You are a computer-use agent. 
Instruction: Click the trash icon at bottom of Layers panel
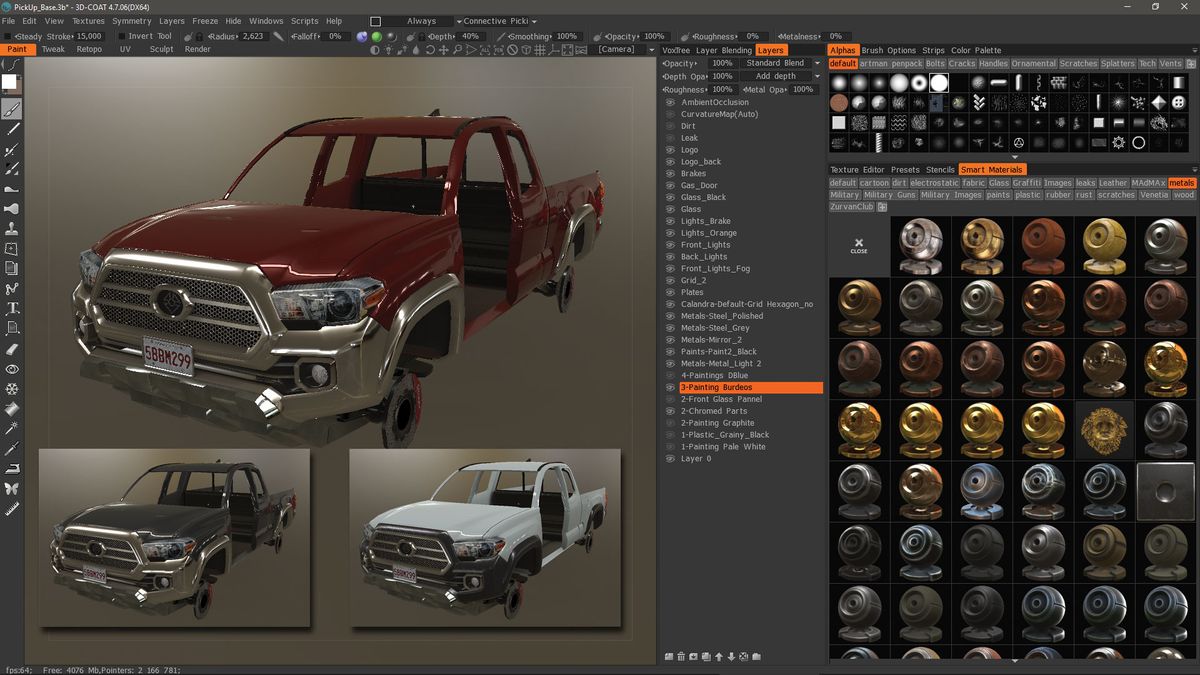(681, 656)
